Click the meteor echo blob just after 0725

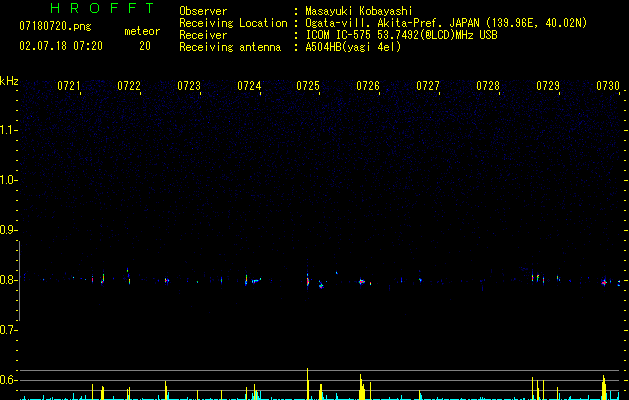click(x=321, y=286)
